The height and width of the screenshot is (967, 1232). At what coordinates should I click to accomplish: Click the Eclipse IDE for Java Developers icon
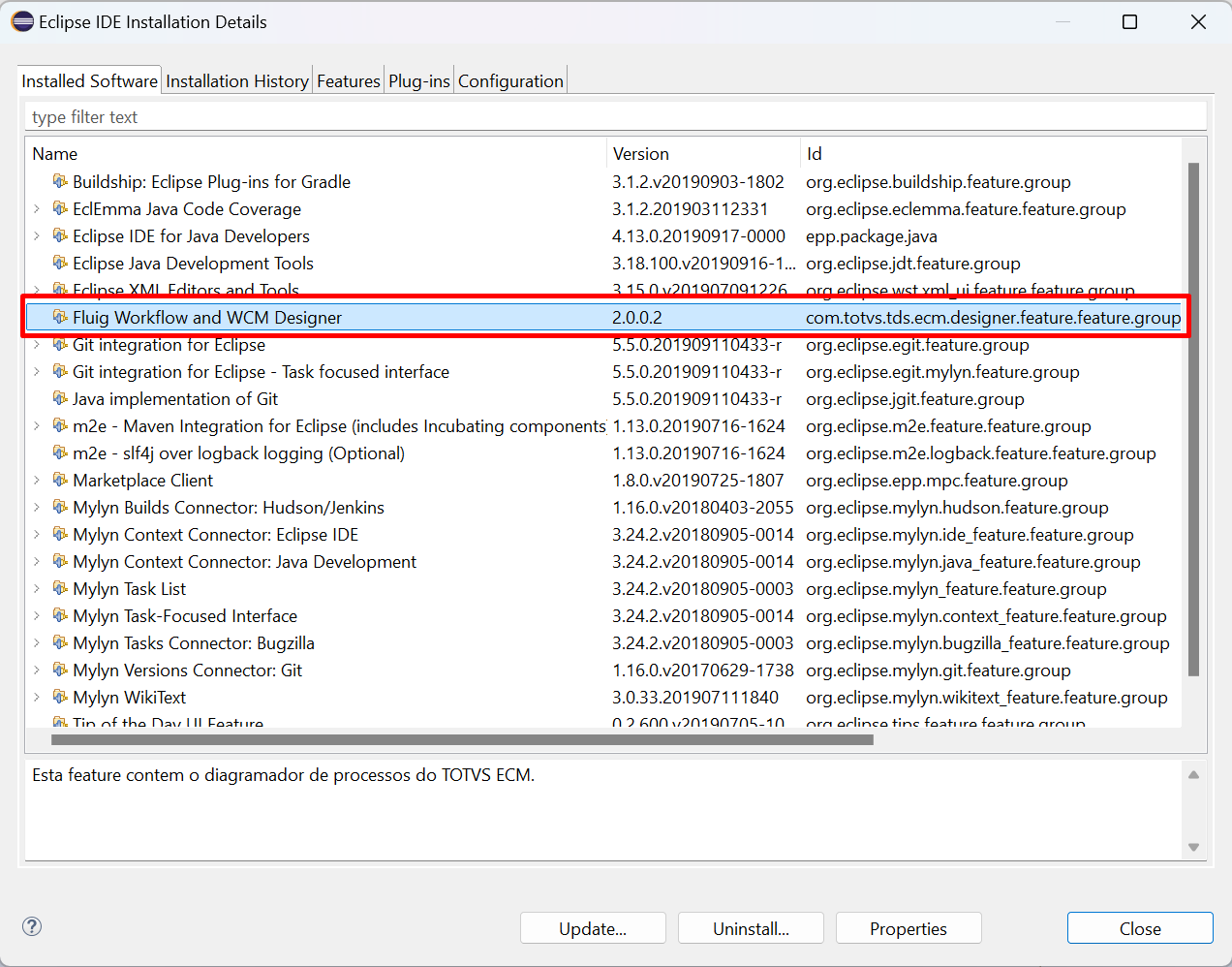60,235
